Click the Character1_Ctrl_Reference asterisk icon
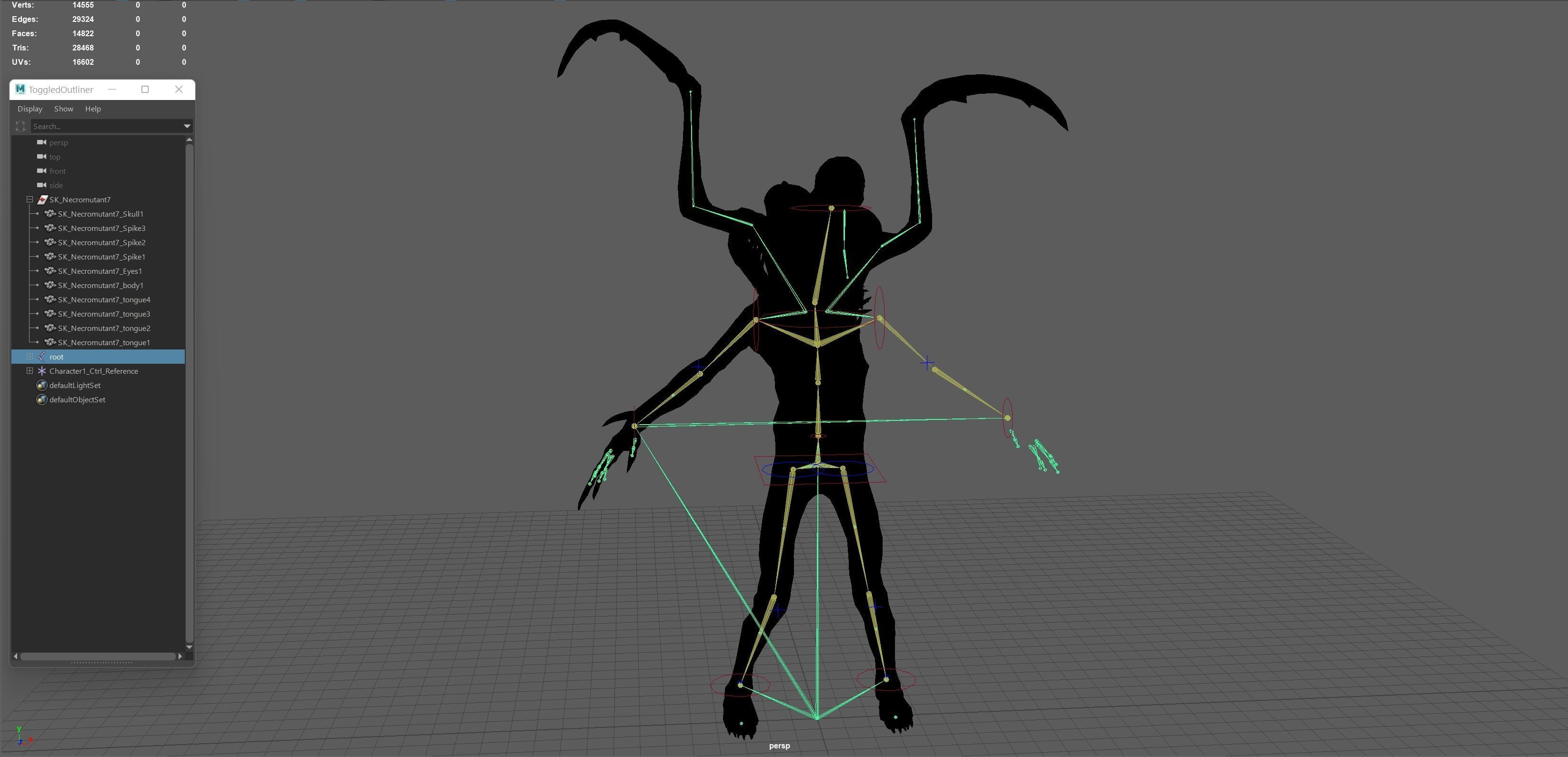The width and height of the screenshot is (1568, 757). 41,371
